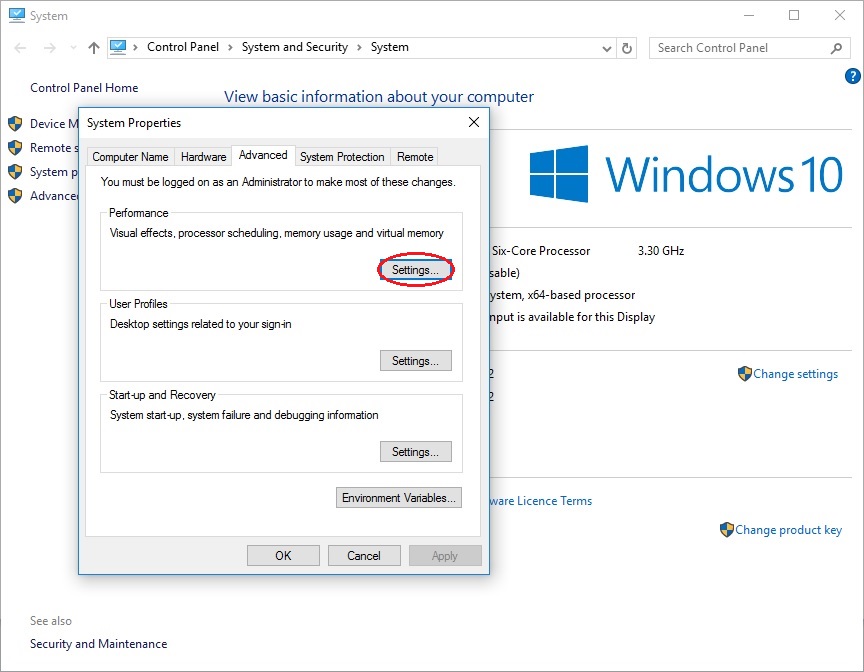Image resolution: width=864 pixels, height=672 pixels.
Task: Click System breadcrumb in address bar
Action: 390,47
